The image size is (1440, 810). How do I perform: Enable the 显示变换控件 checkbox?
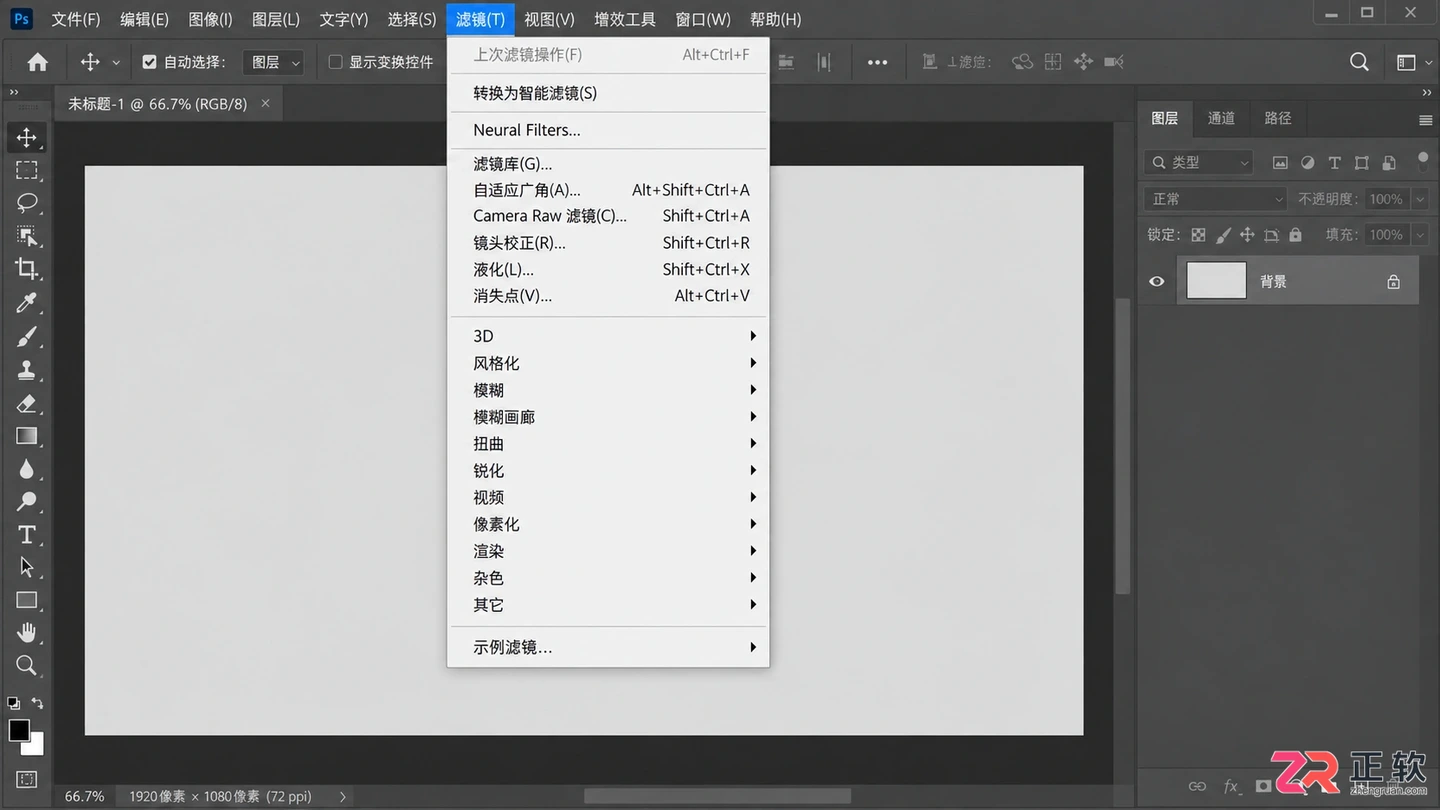[x=336, y=62]
